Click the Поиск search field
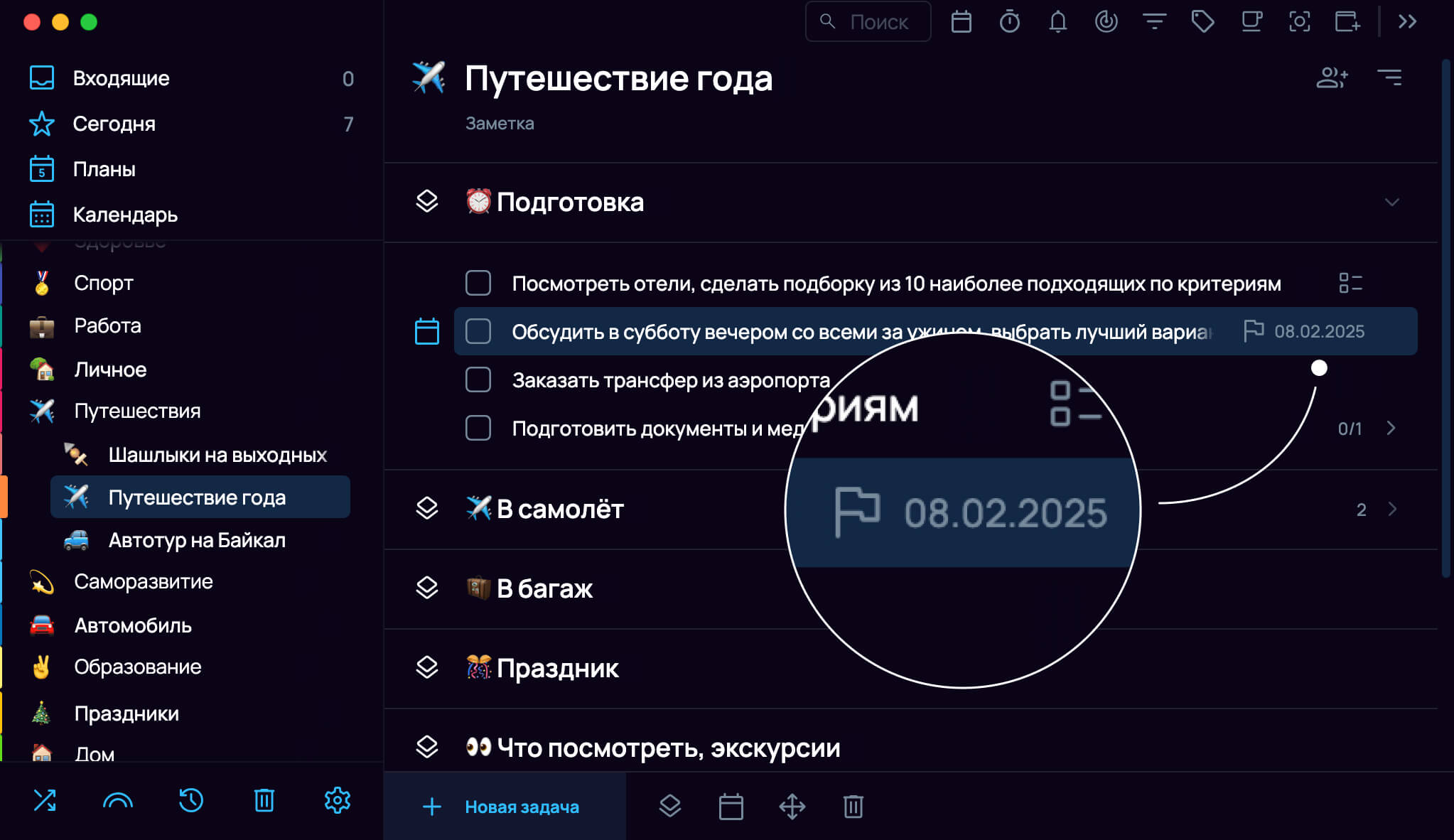The image size is (1454, 840). pyautogui.click(x=868, y=21)
